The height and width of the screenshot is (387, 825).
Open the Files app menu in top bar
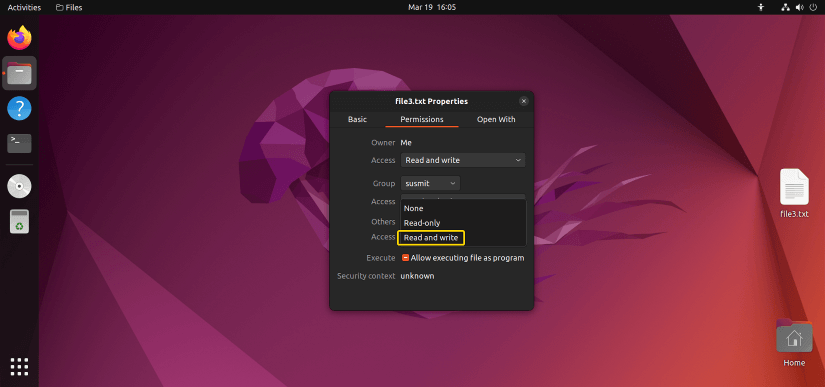tap(69, 7)
